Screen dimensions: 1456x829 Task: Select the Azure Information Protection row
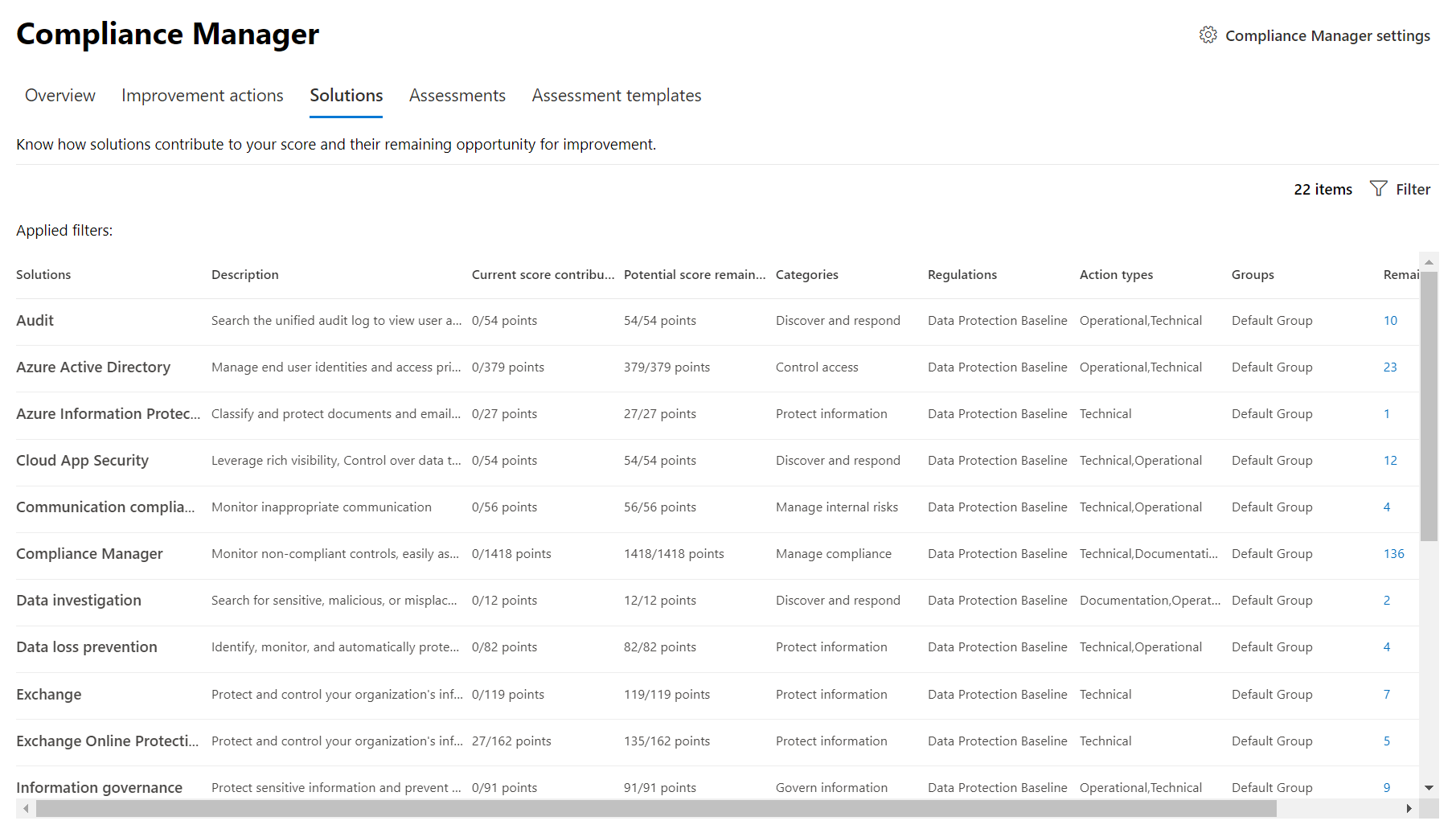pos(108,413)
